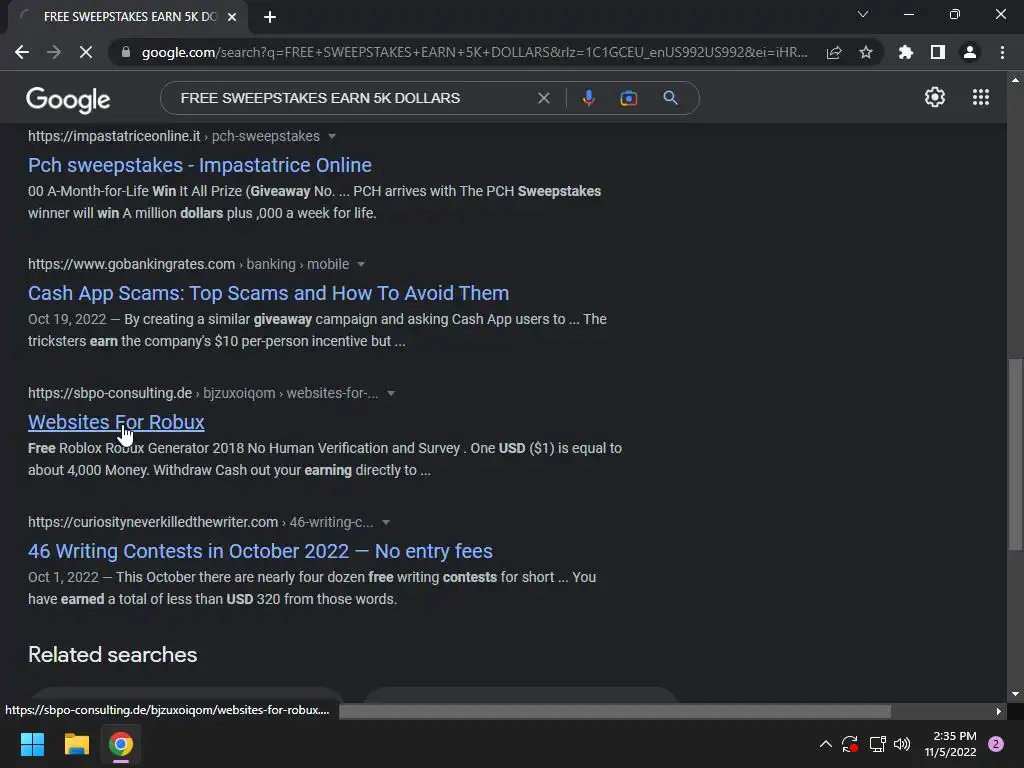
Task: Go to the Google homepage logo
Action: coord(68,99)
